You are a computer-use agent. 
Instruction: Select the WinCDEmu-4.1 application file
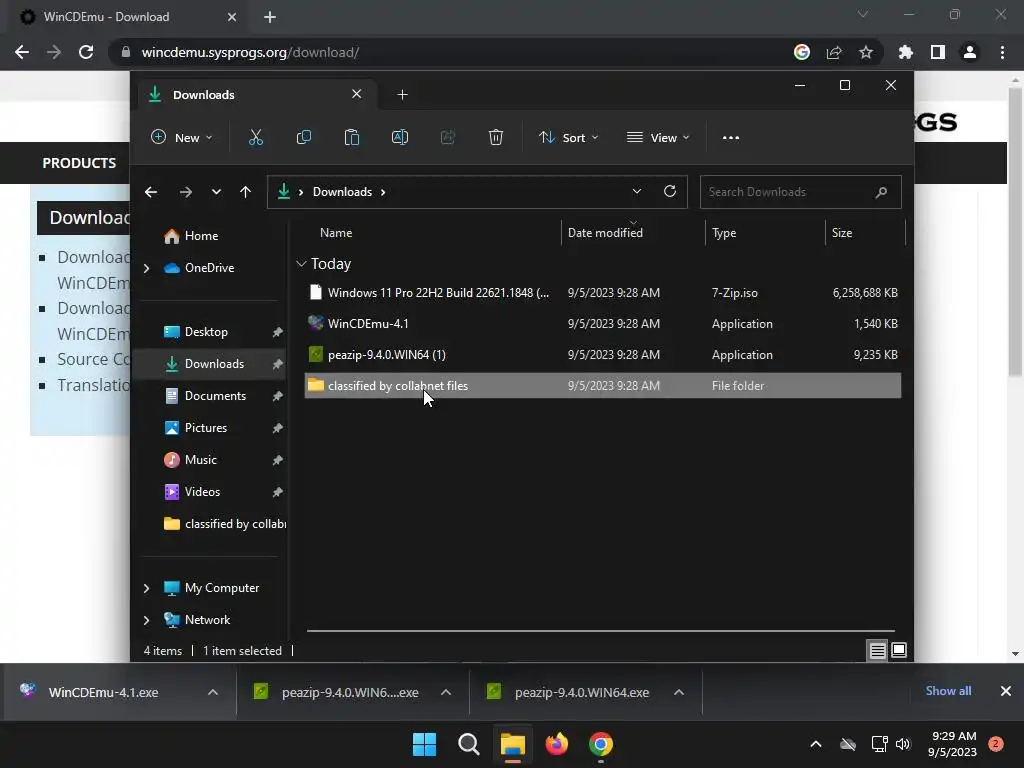[x=603, y=324]
